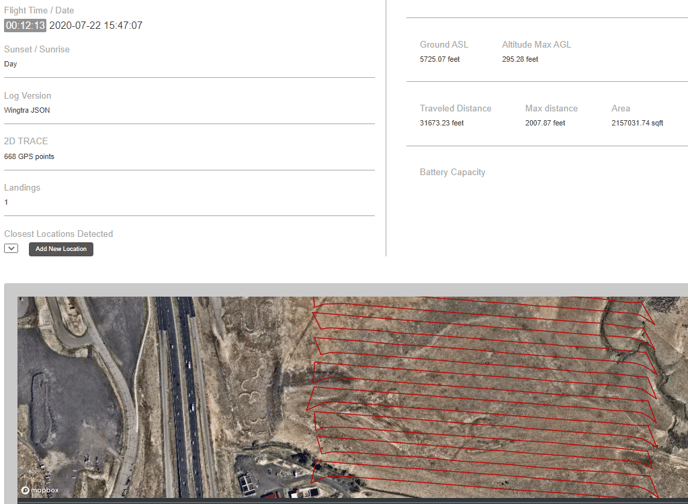Click the Mapbox logo on the map
688x504 pixels.
40,490
